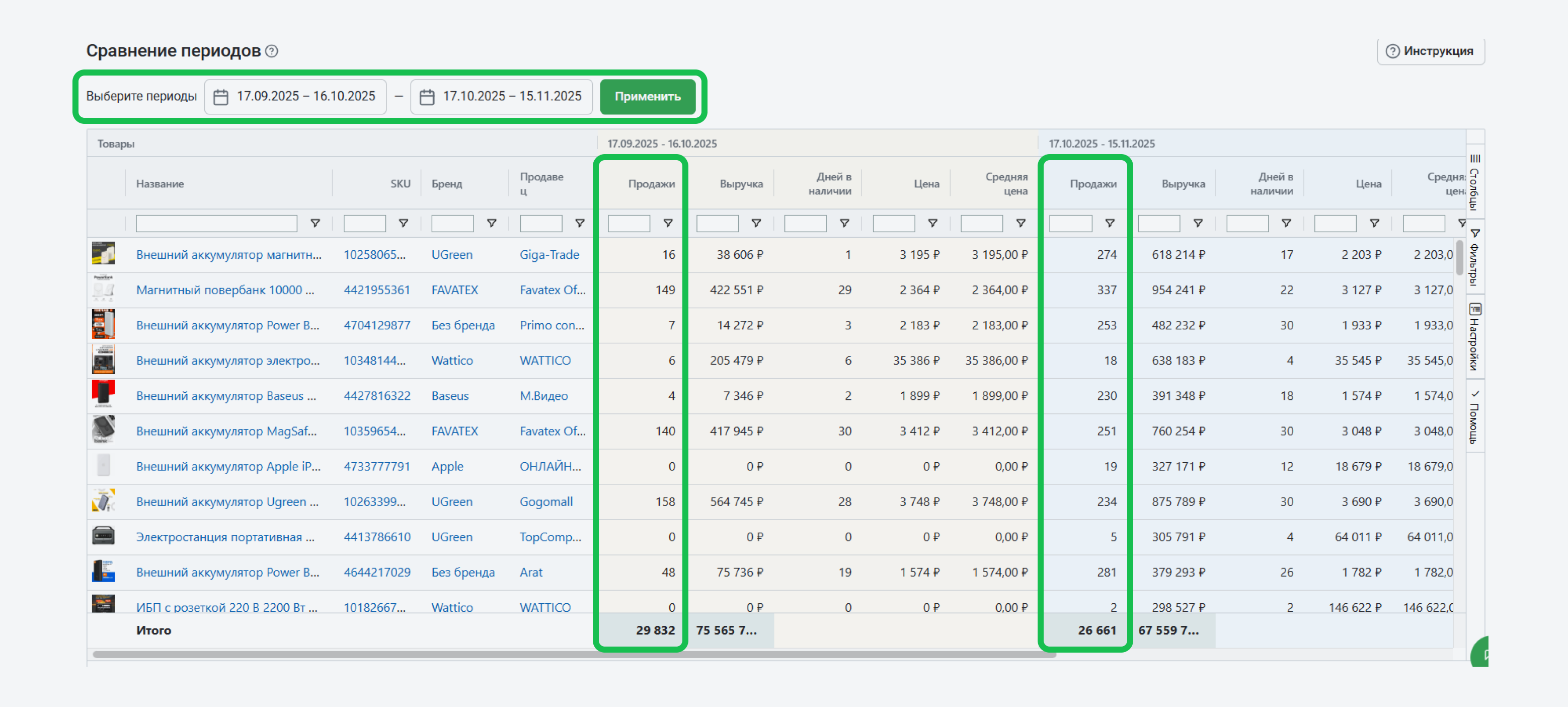Open date range picker 17.10.2025 – 15.11.2025
Screen dimensions: 1568x707
point(511,96)
